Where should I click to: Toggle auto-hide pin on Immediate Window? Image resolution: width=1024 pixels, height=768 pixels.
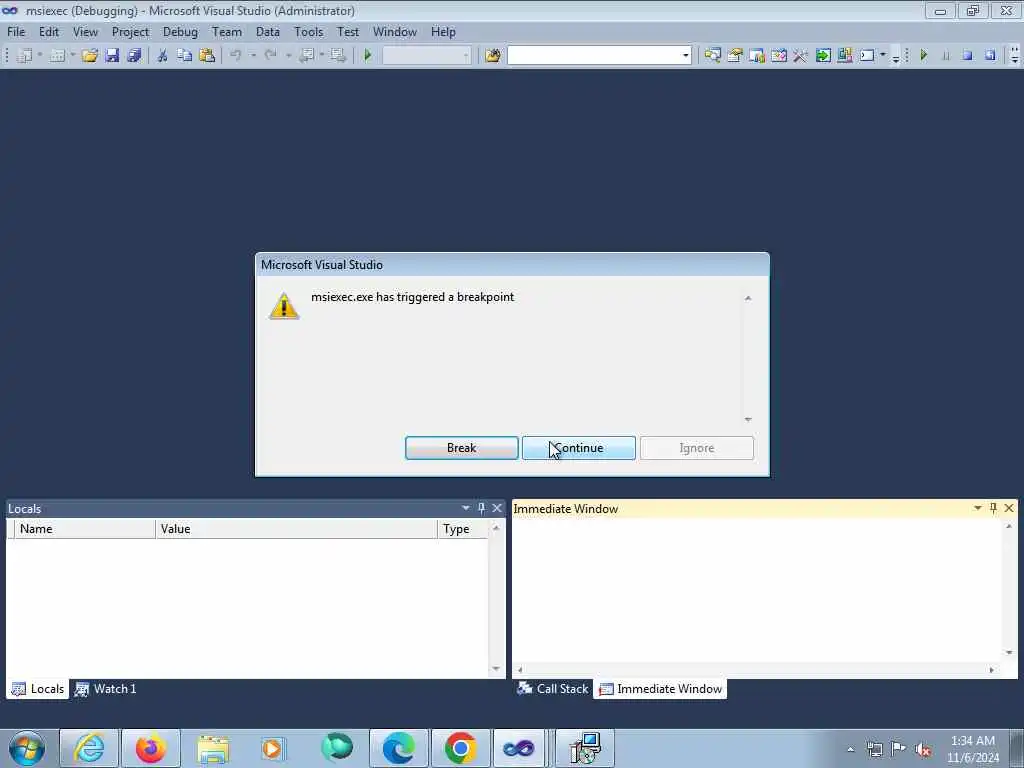point(993,508)
